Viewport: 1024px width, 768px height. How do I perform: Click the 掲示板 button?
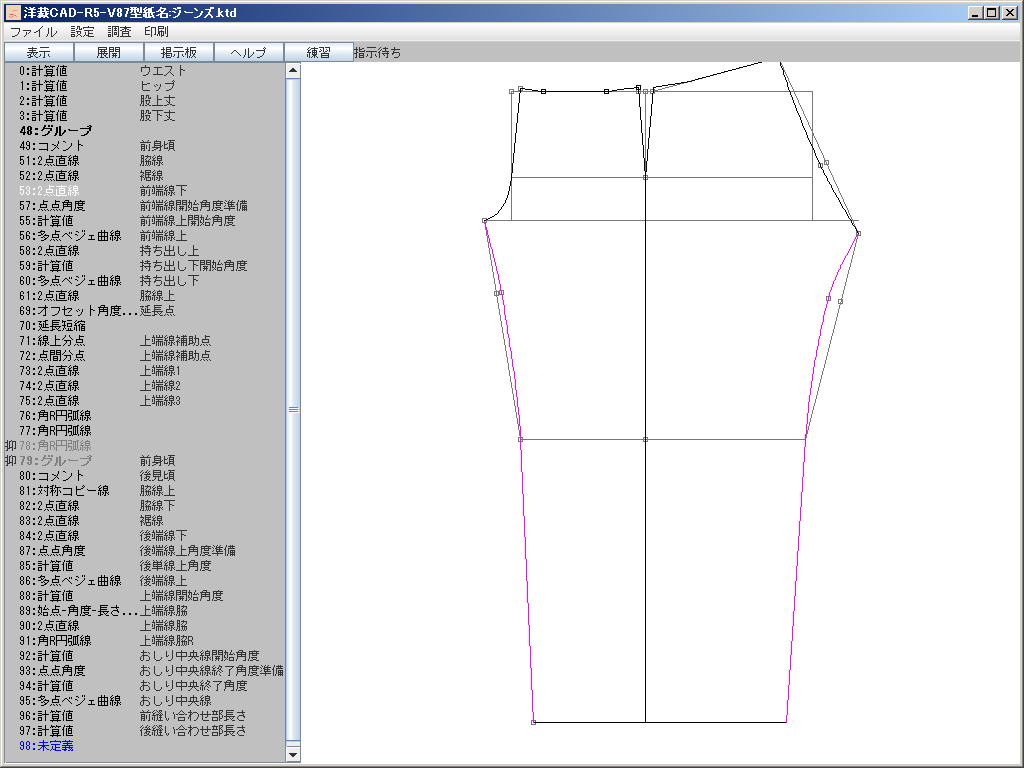click(179, 52)
